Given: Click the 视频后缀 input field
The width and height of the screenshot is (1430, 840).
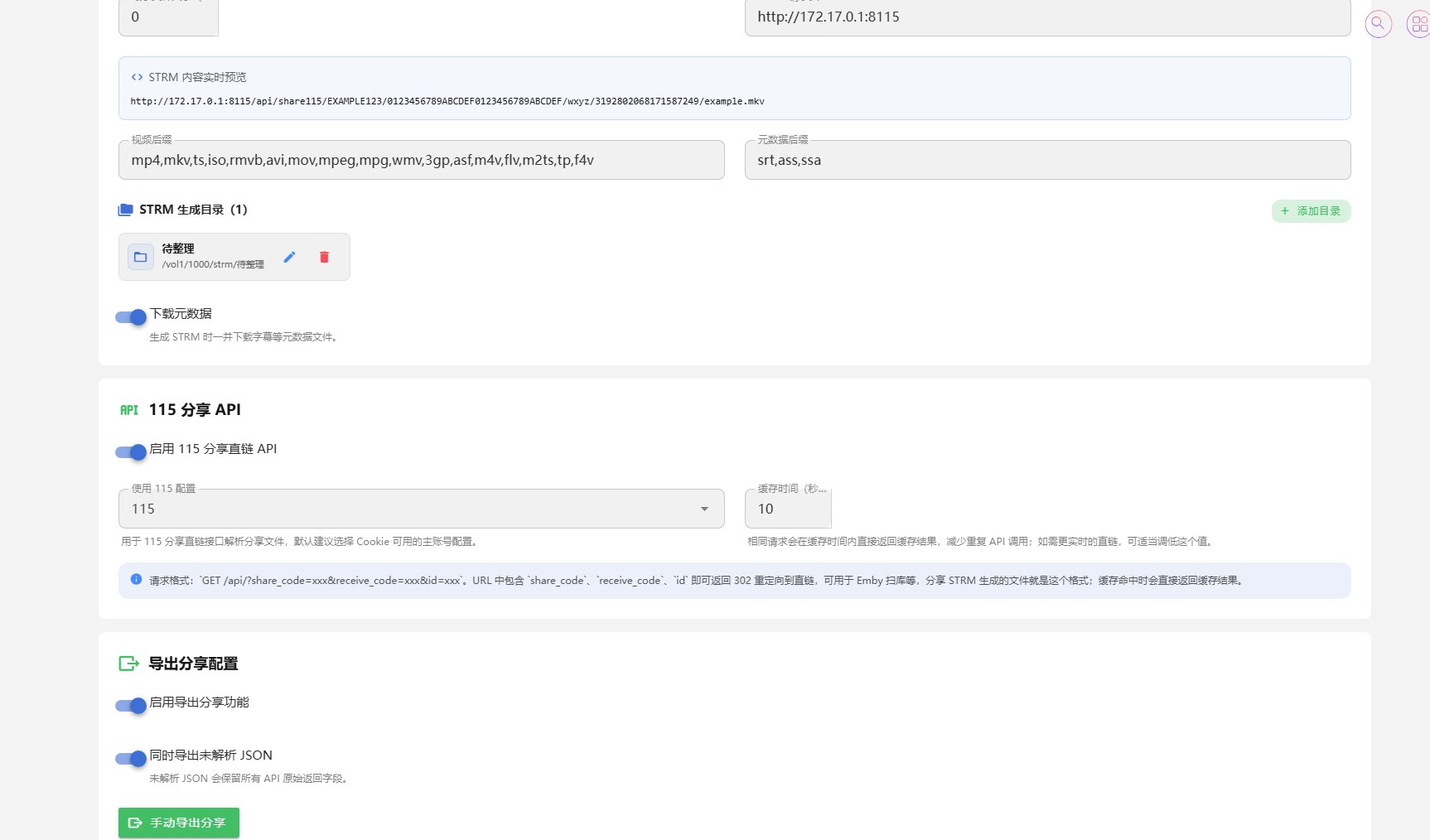Looking at the screenshot, I should (x=422, y=160).
